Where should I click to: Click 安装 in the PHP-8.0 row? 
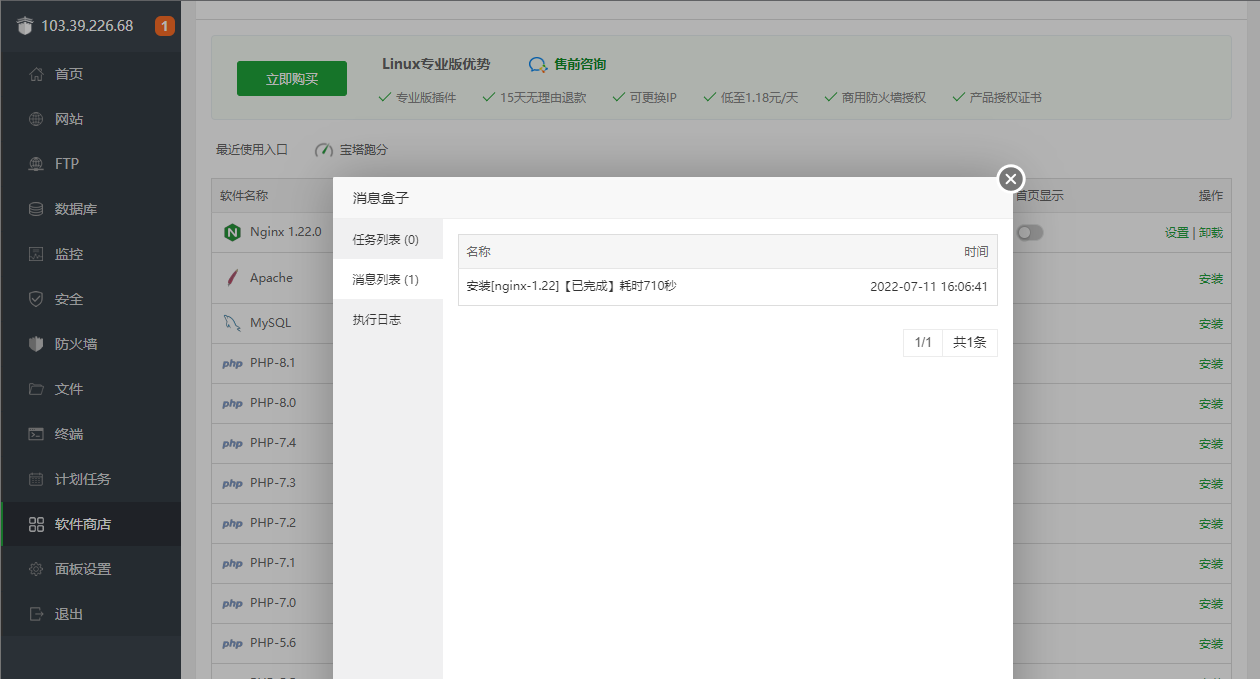1211,404
